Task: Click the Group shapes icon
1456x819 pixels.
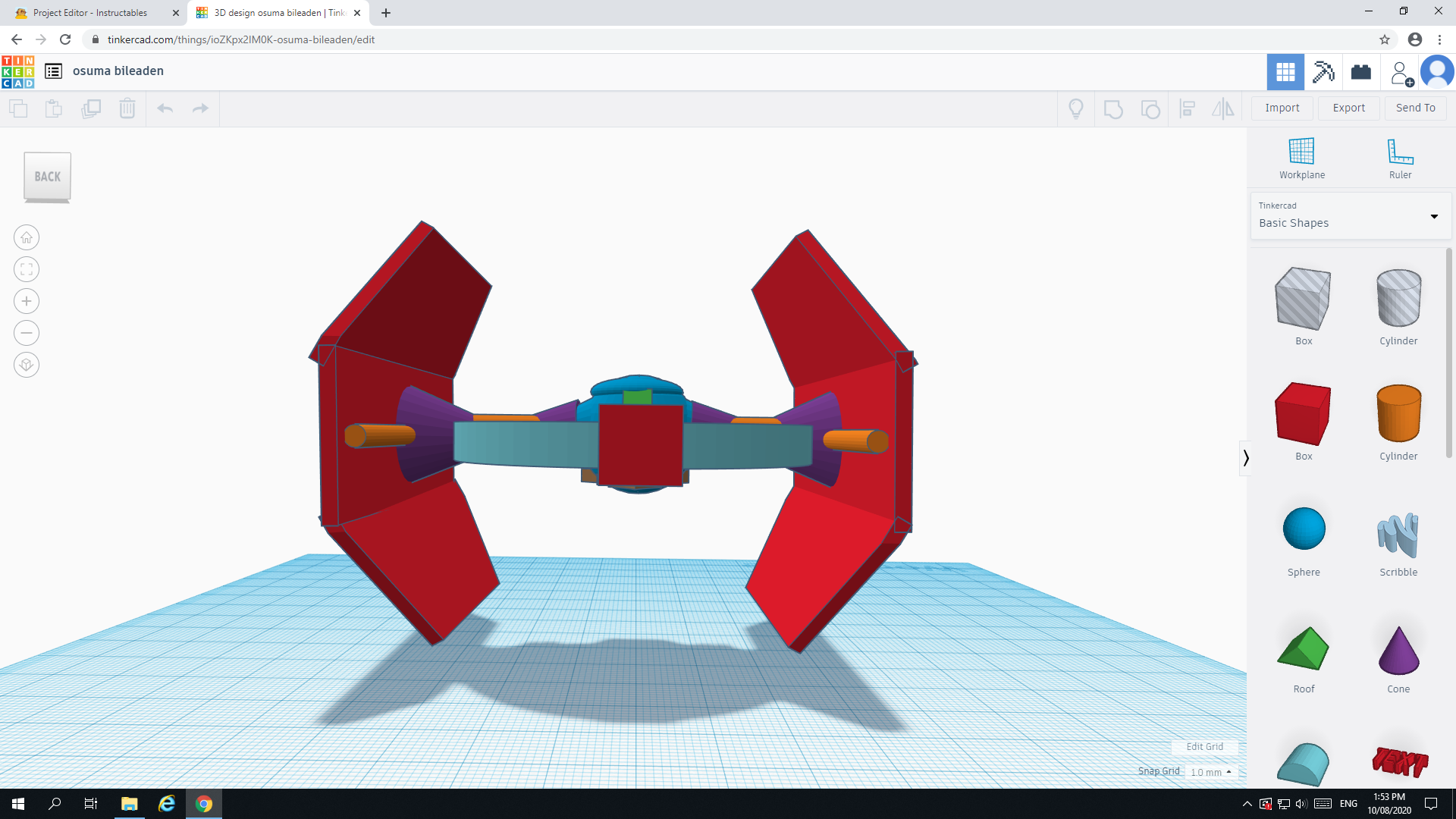Action: point(1113,109)
